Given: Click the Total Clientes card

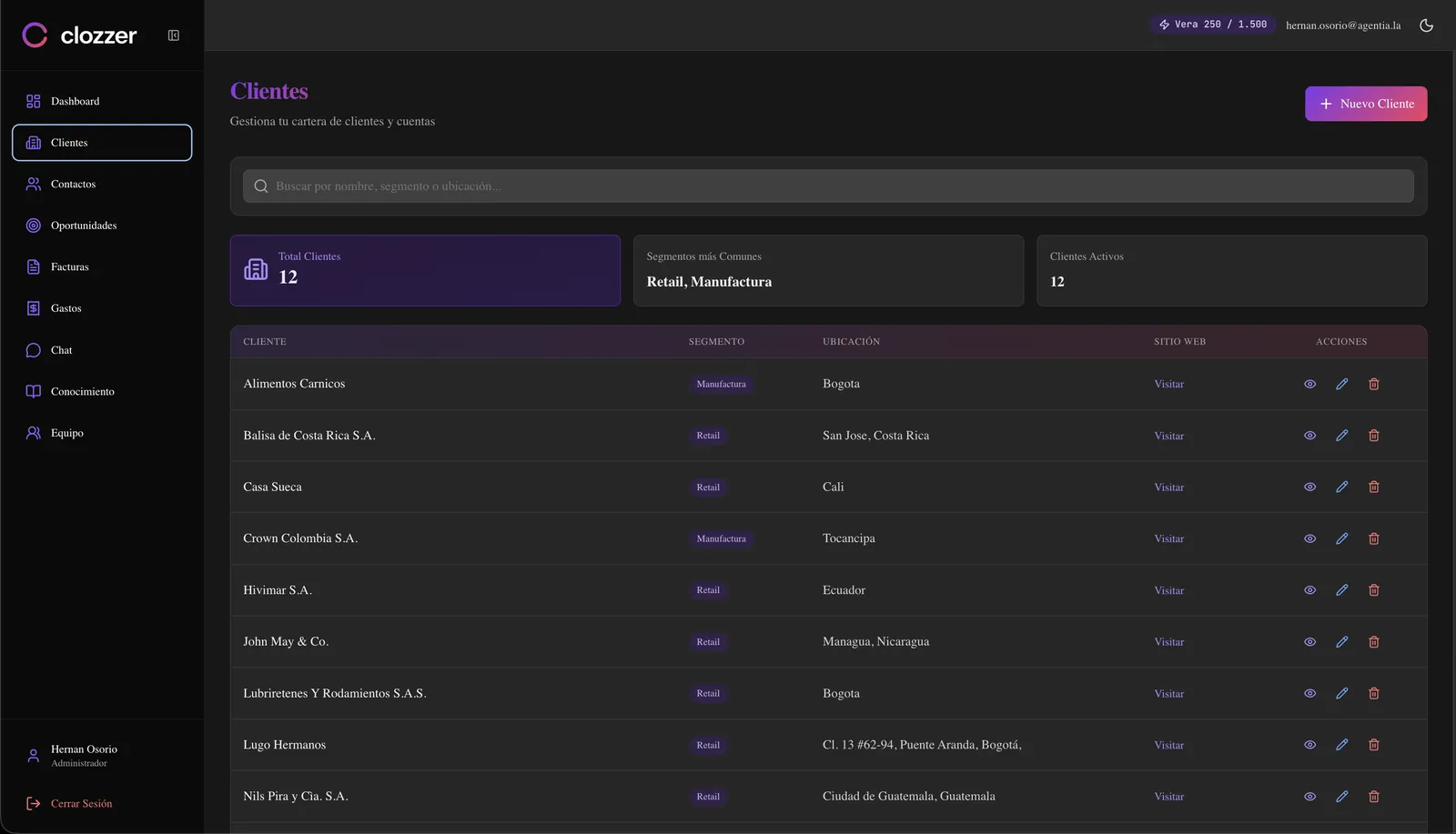Looking at the screenshot, I should [425, 271].
